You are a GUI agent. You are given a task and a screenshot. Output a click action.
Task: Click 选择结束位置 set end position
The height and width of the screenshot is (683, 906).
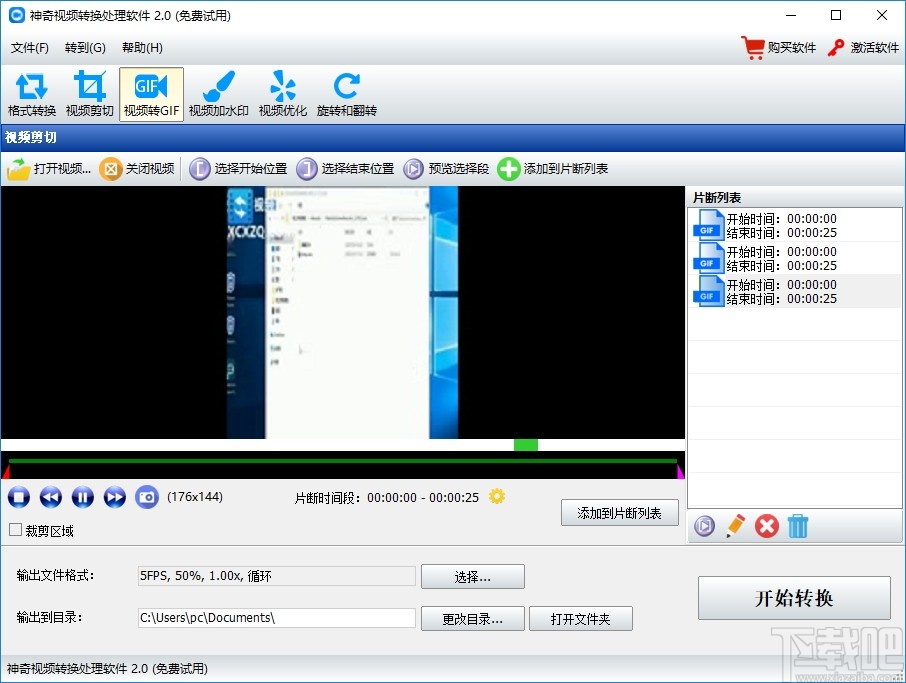[345, 169]
